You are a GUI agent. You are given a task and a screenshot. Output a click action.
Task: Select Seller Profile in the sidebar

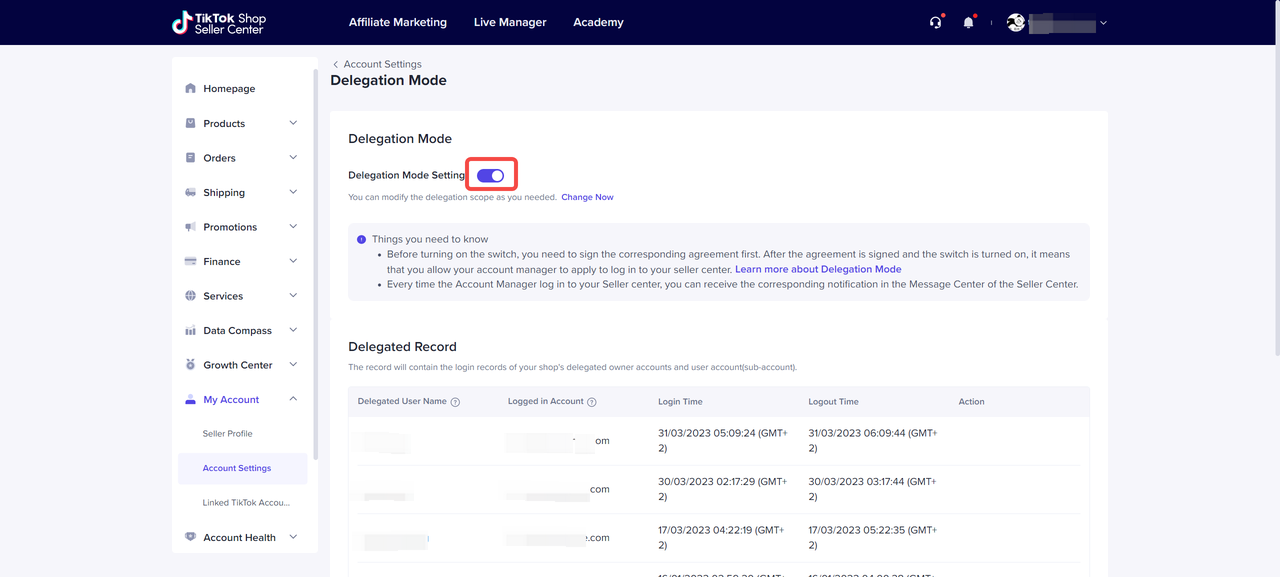pos(228,434)
